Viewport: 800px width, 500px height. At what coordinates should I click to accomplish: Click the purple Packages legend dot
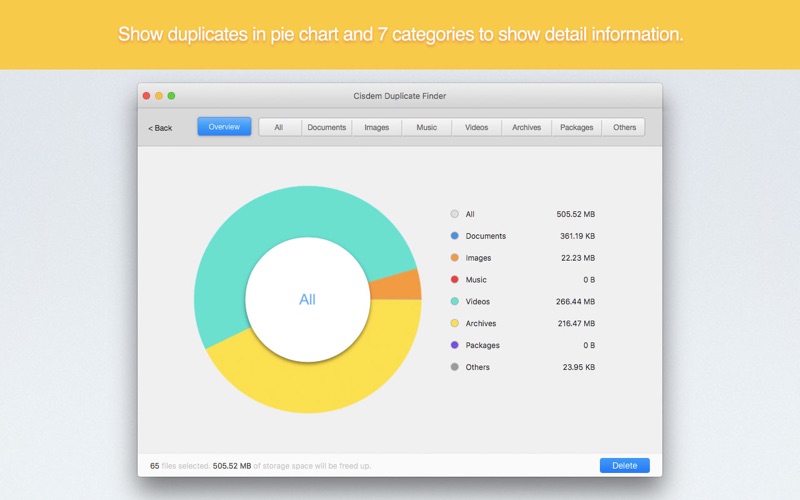click(x=455, y=345)
